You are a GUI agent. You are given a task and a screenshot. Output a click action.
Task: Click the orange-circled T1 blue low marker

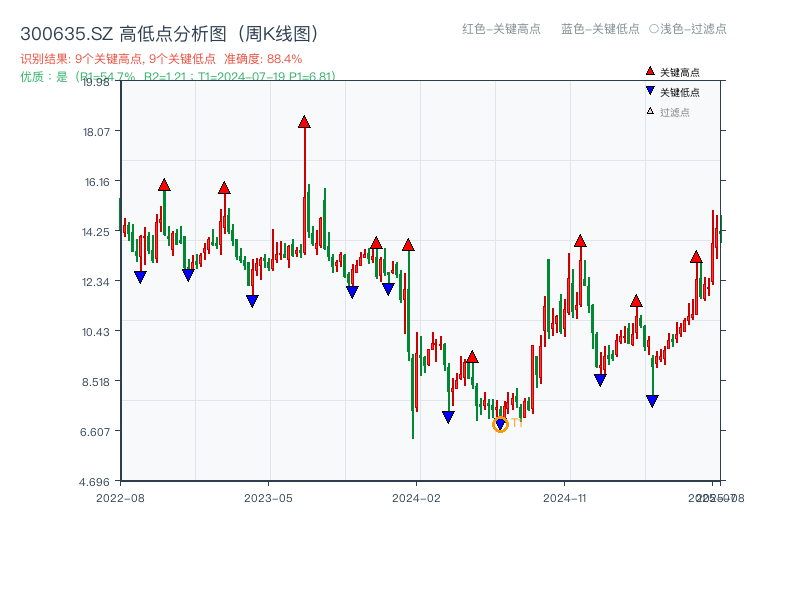click(x=501, y=424)
